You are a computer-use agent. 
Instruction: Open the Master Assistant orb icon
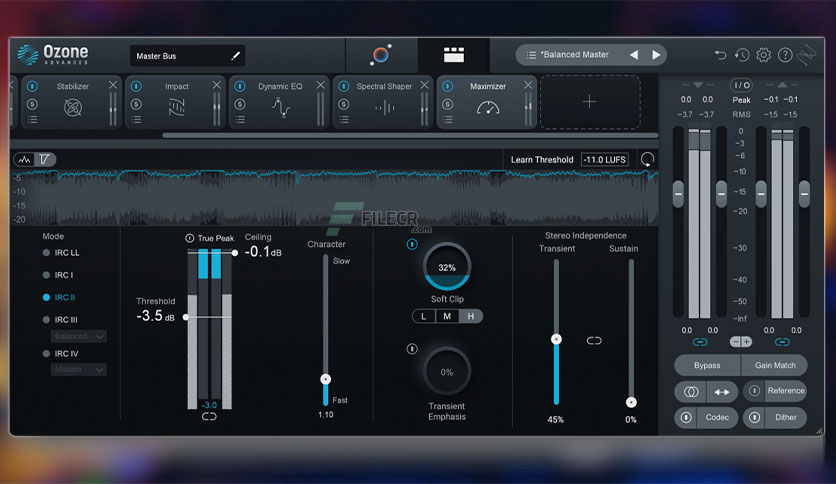381,54
